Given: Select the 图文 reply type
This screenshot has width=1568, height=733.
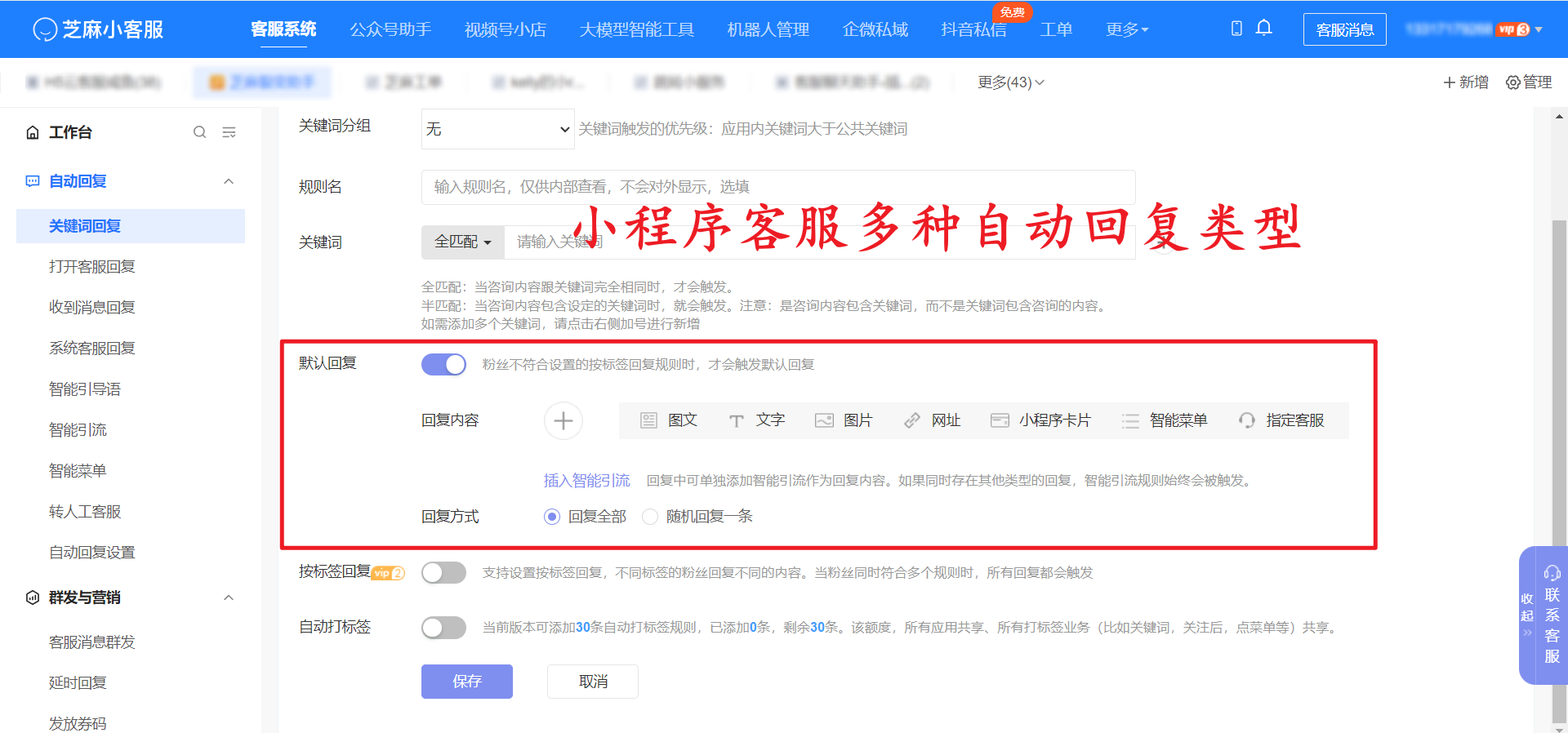Looking at the screenshot, I should pyautogui.click(x=669, y=420).
